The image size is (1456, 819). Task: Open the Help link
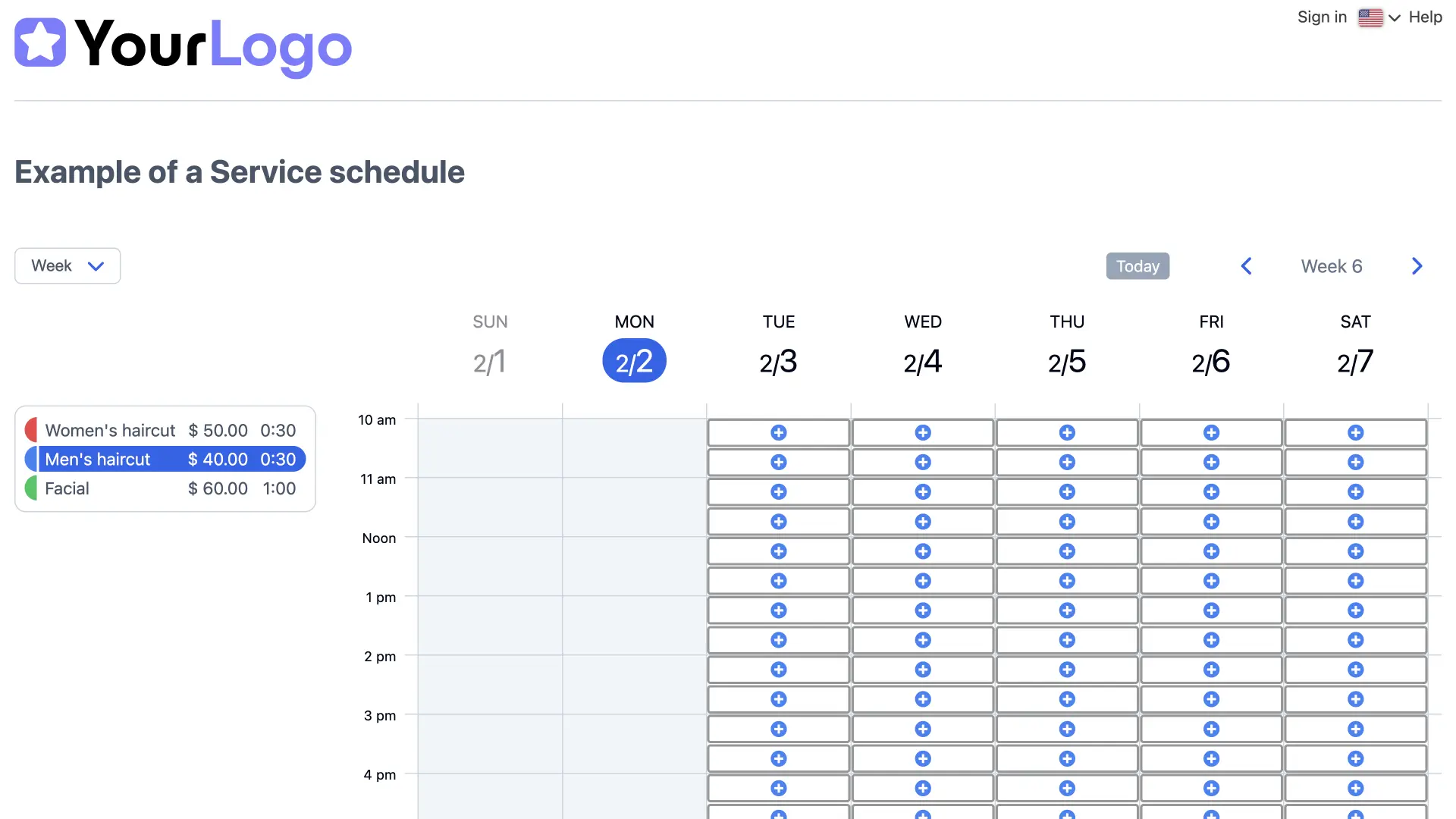pos(1425,17)
